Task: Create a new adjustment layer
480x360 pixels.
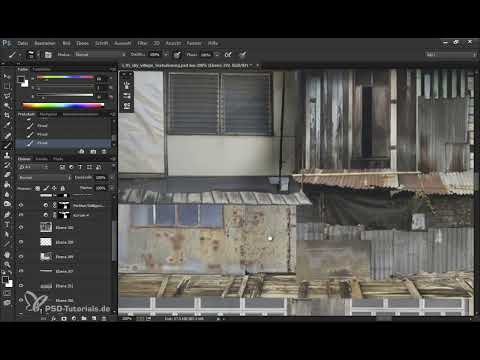Action: 74,319
